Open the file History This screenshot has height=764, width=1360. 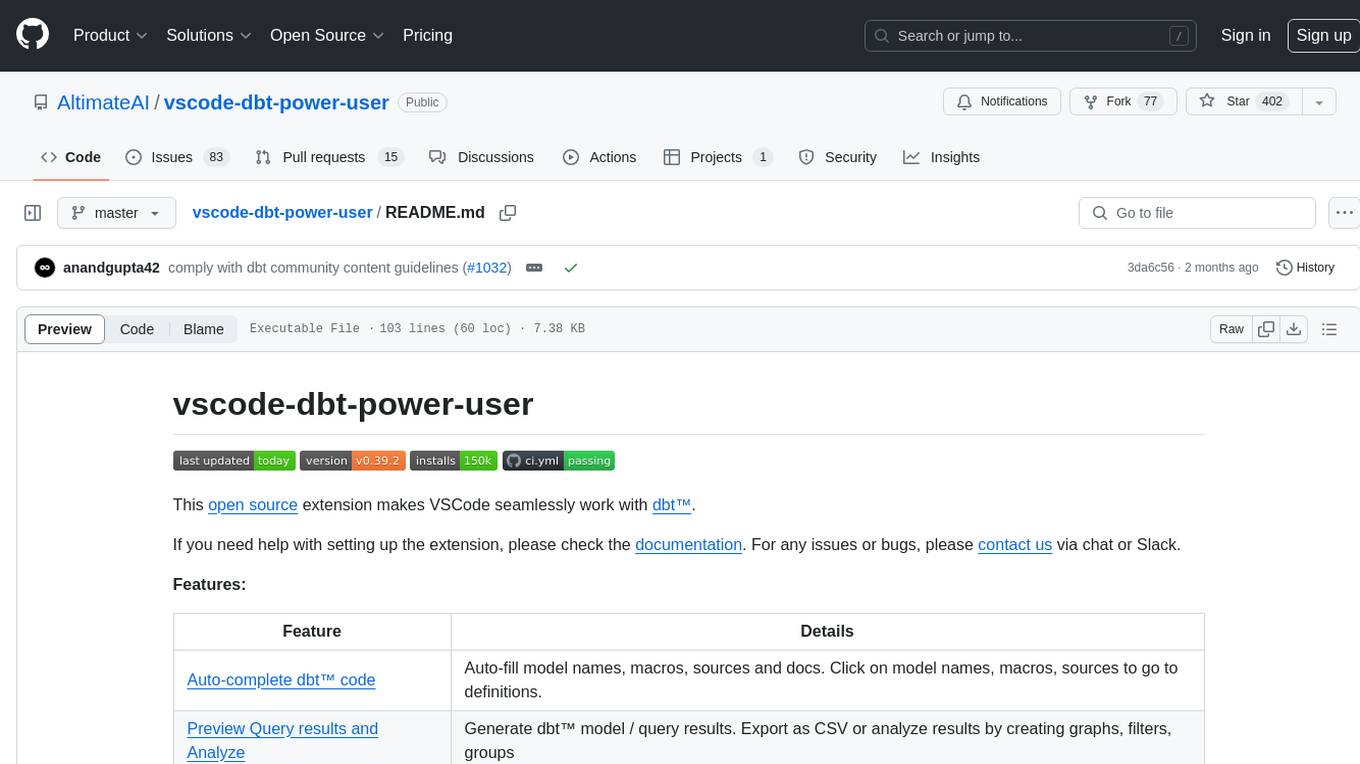pos(1305,268)
